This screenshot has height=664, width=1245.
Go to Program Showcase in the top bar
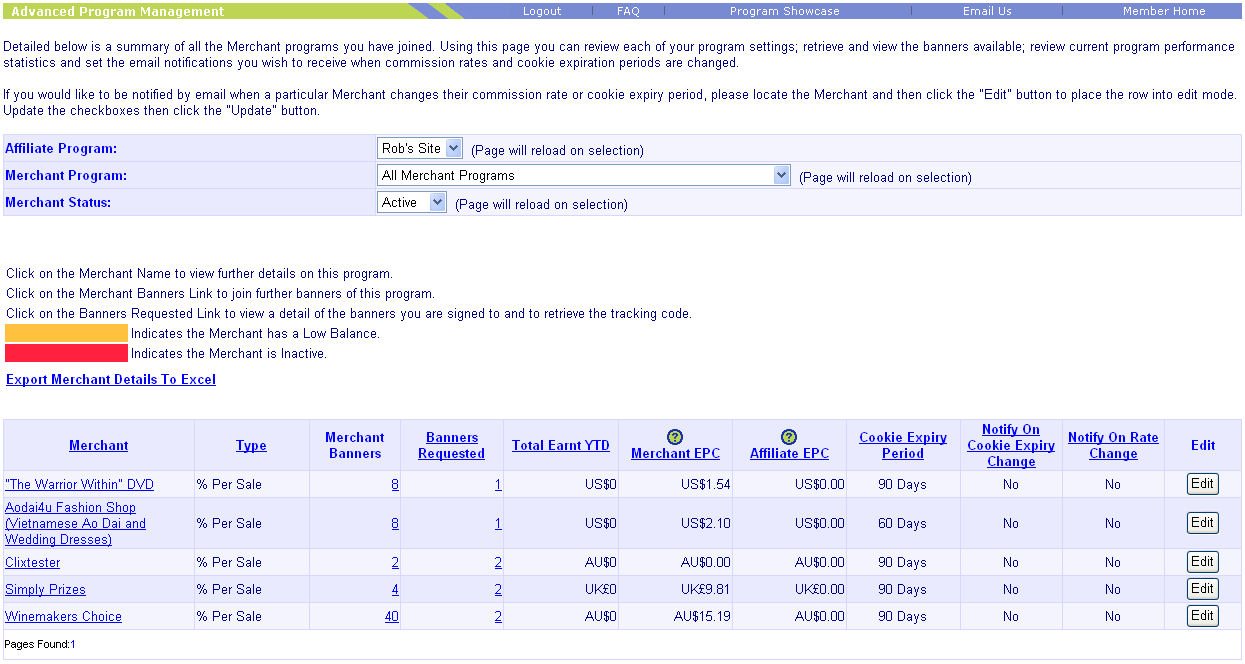coord(785,11)
